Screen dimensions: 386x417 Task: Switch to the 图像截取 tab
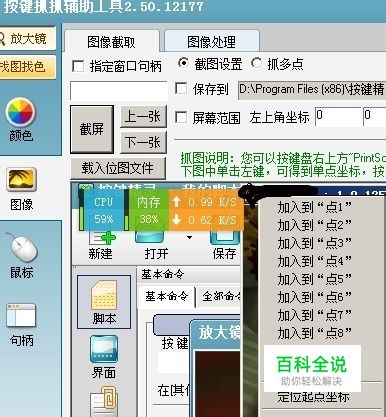[x=111, y=42]
